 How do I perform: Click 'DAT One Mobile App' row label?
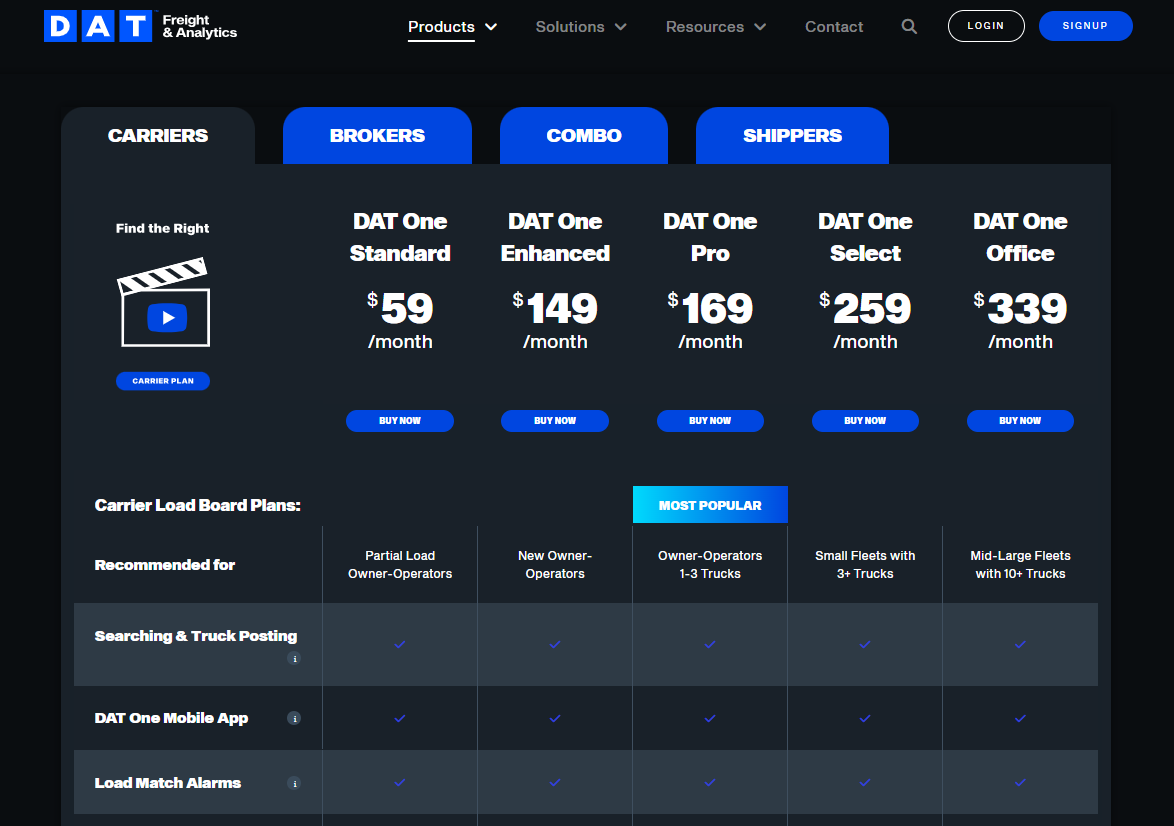pyautogui.click(x=171, y=718)
